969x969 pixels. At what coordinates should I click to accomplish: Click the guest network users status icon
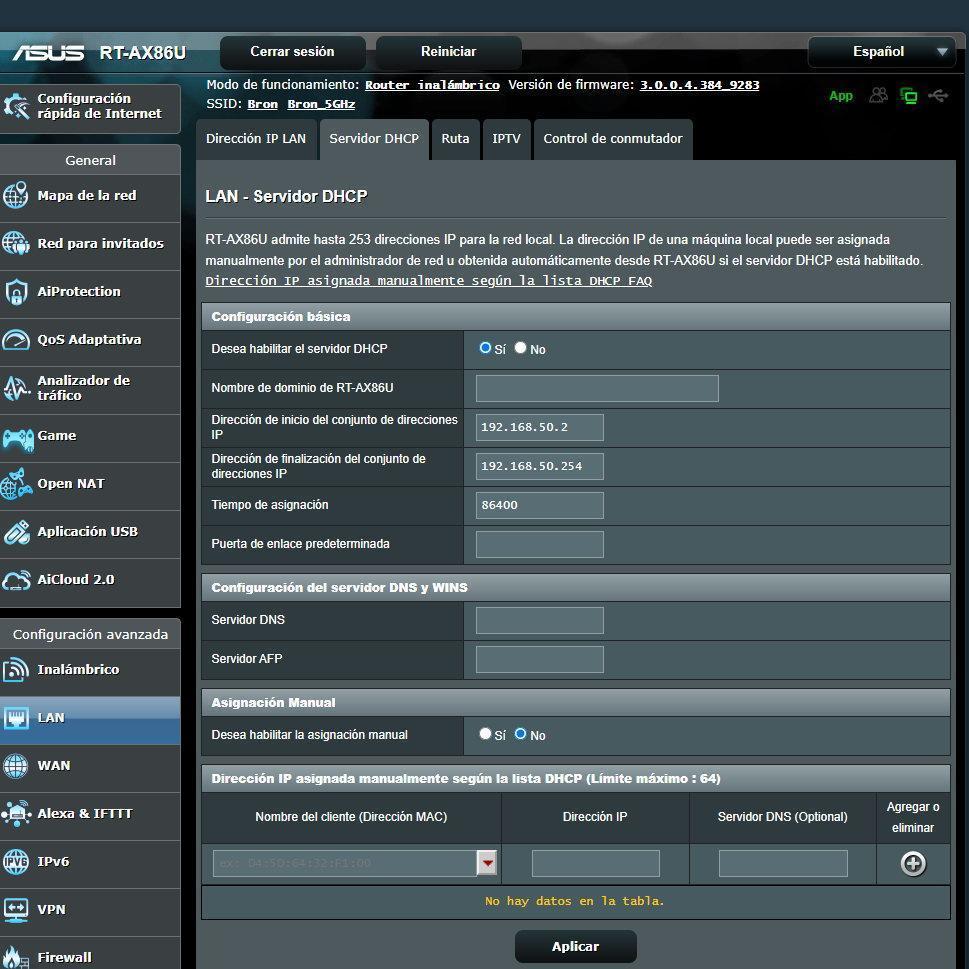click(x=878, y=95)
